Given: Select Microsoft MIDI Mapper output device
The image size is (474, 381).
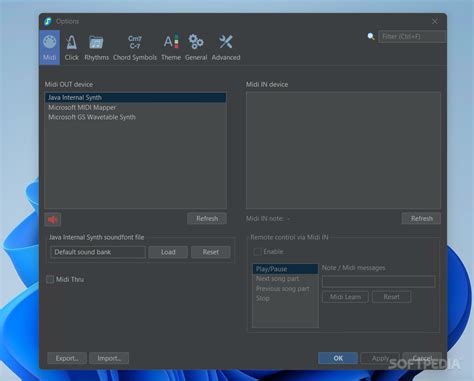Looking at the screenshot, I should (136, 107).
